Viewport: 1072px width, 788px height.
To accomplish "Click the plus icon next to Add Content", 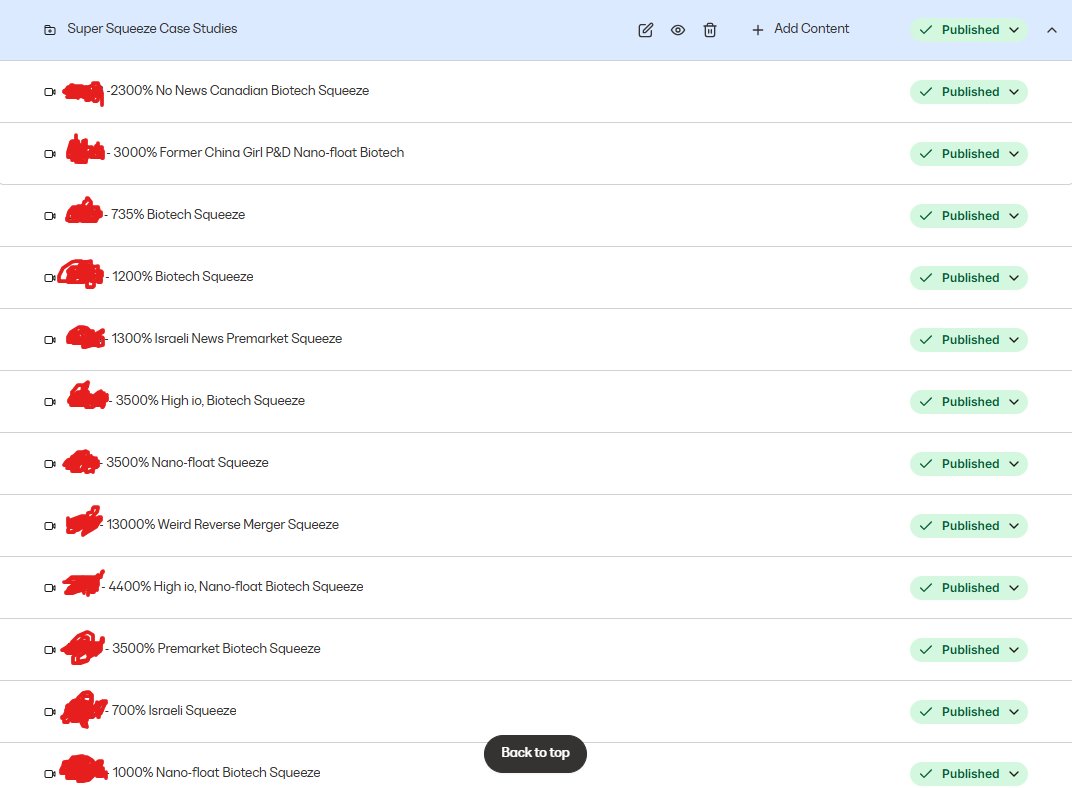I will click(757, 29).
